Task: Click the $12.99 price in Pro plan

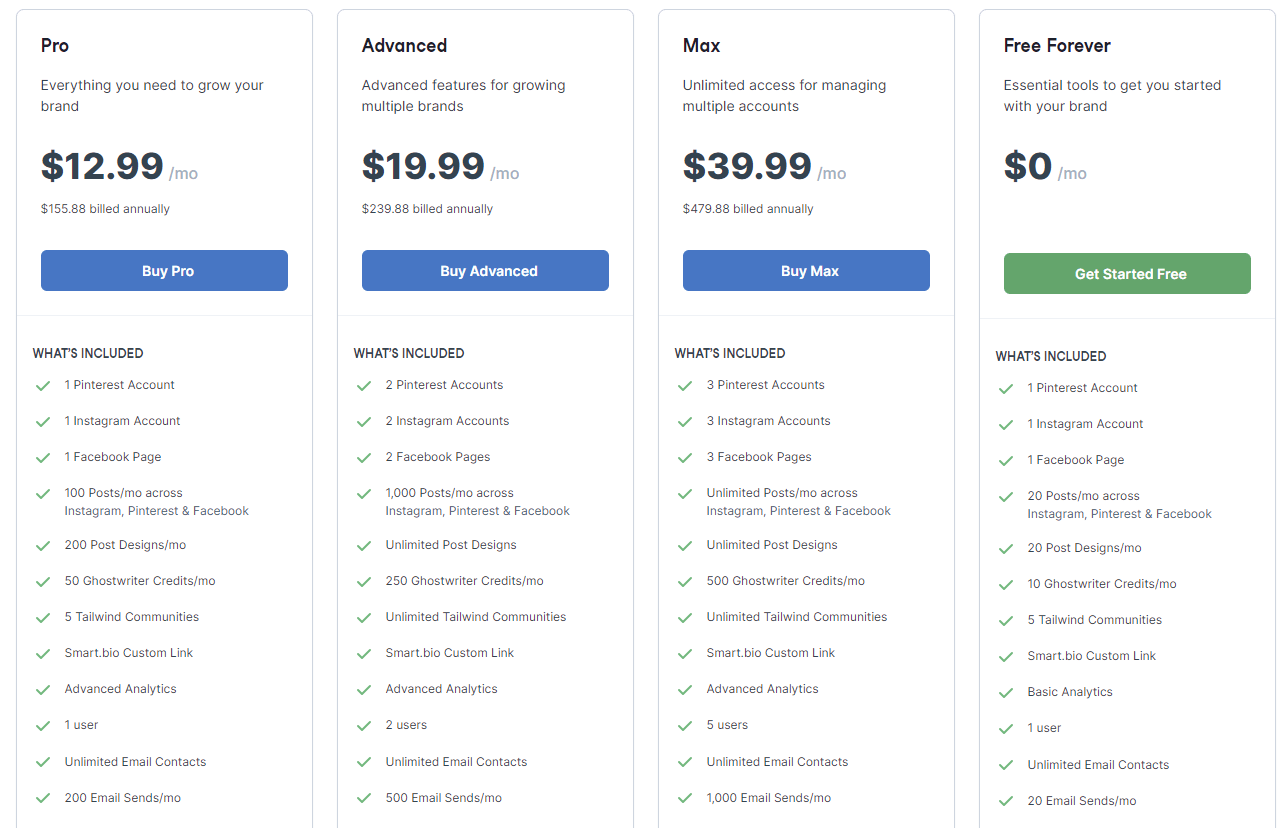Action: tap(102, 166)
